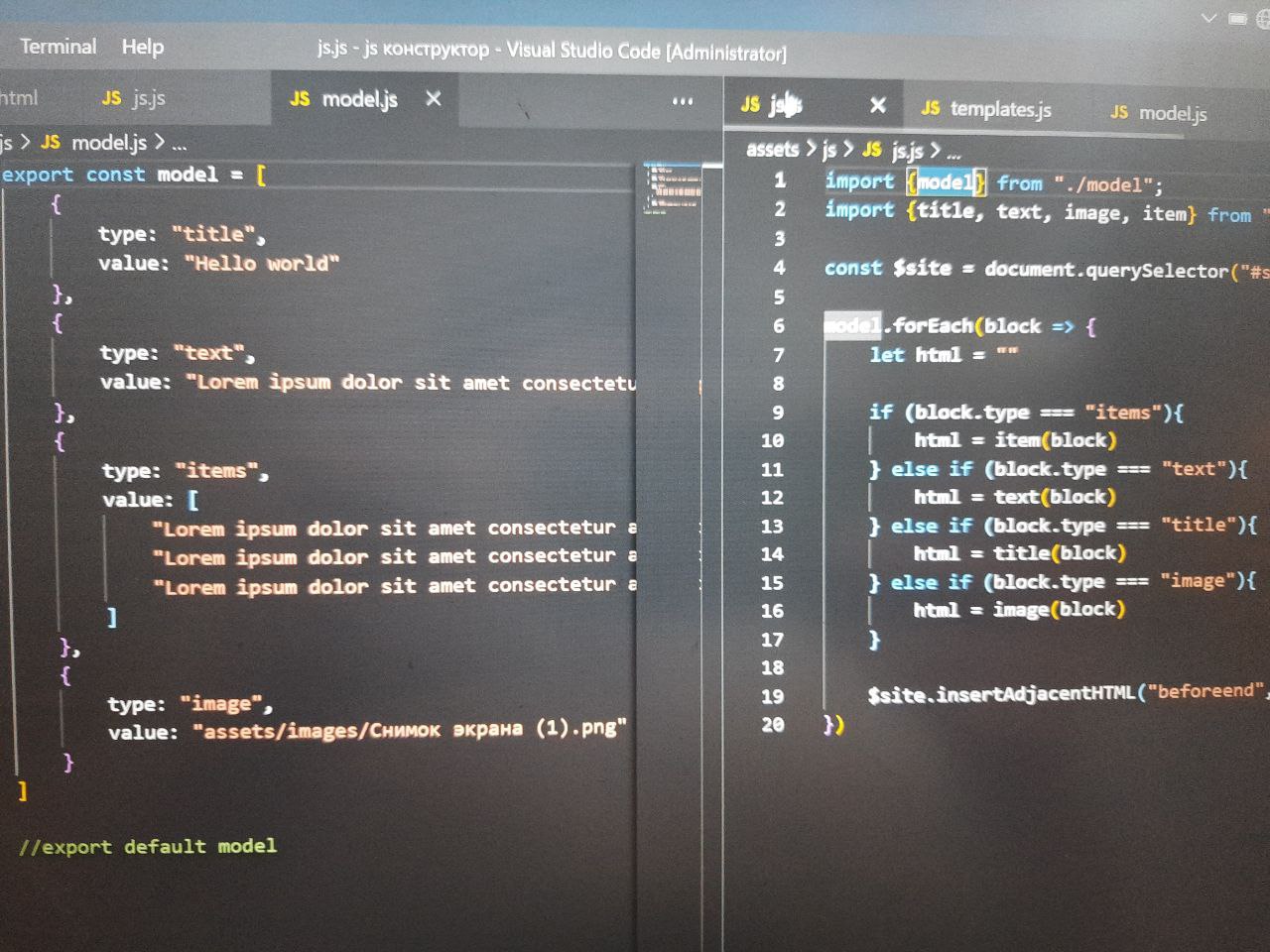Click line number 8 in js.js gutter

pyautogui.click(x=779, y=383)
